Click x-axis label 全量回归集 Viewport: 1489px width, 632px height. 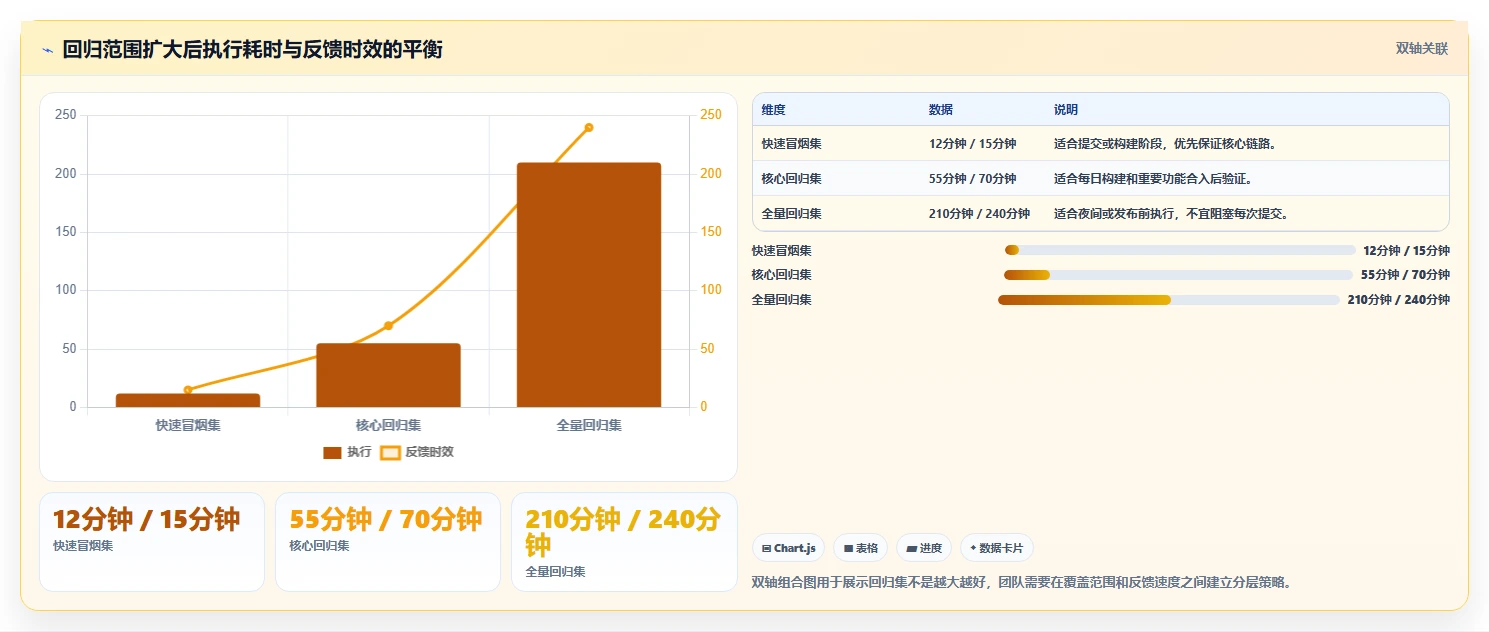(x=589, y=426)
